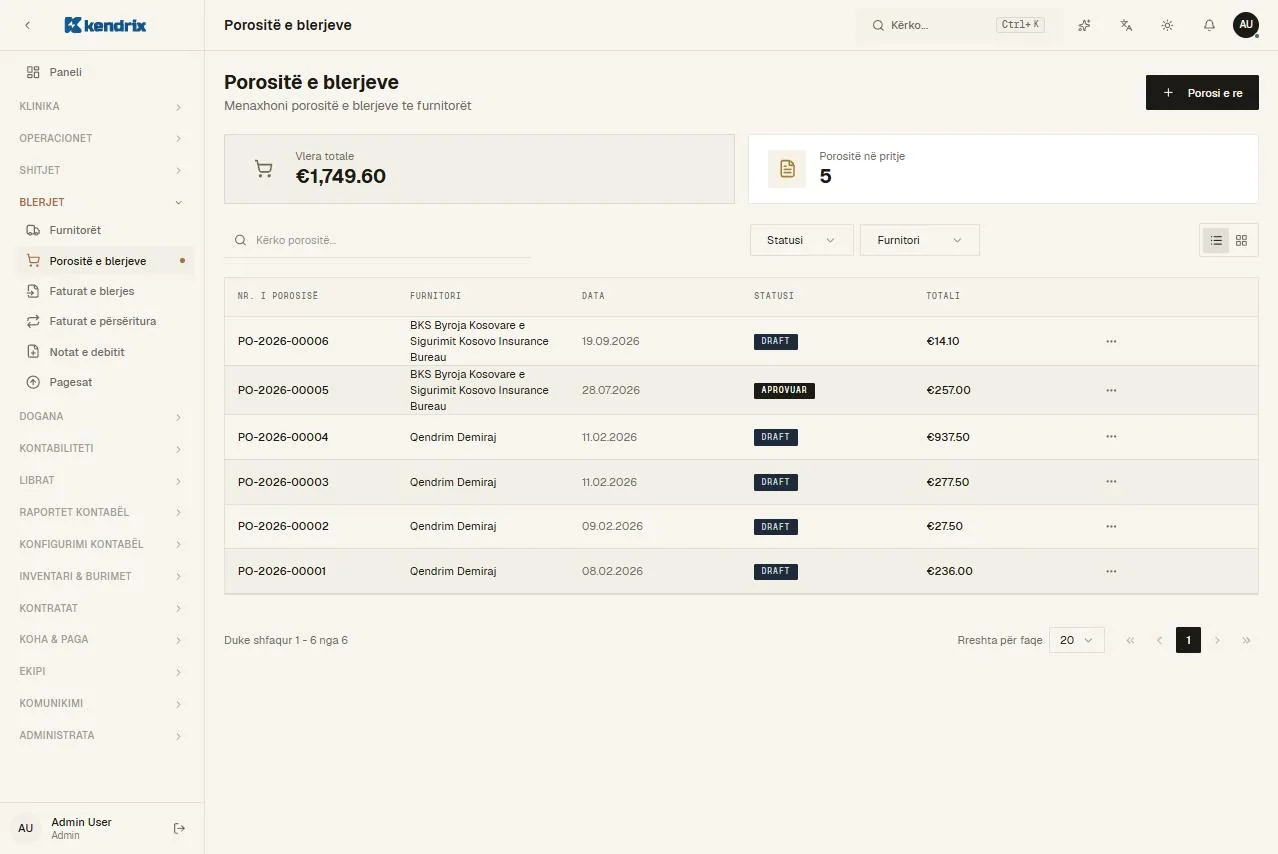Open the Statusi filter dropdown
Screen dimensions: 1278x854
click(x=801, y=240)
